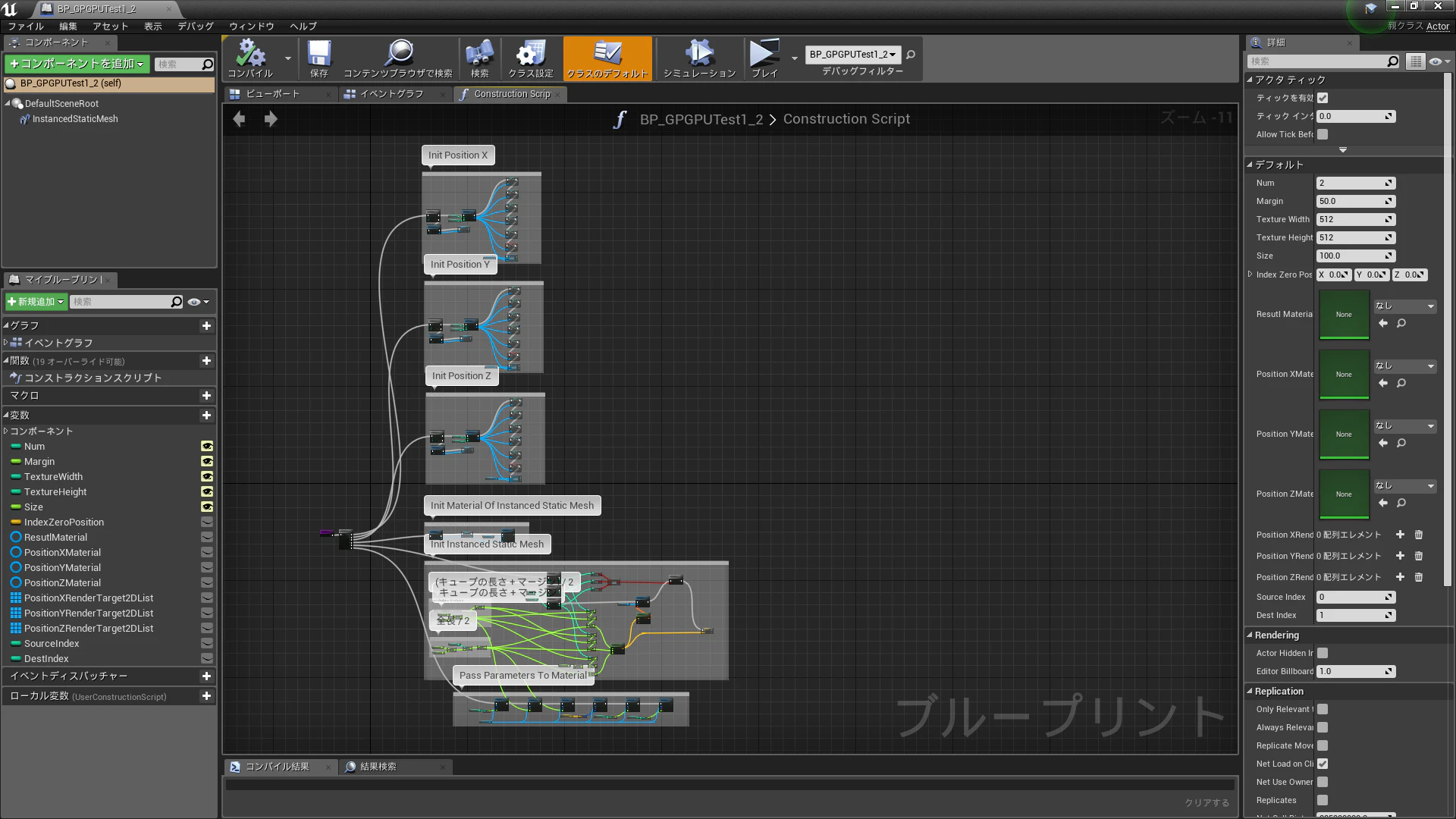The image size is (1456, 819).
Task: Click the Save toolbar icon
Action: pyautogui.click(x=319, y=58)
